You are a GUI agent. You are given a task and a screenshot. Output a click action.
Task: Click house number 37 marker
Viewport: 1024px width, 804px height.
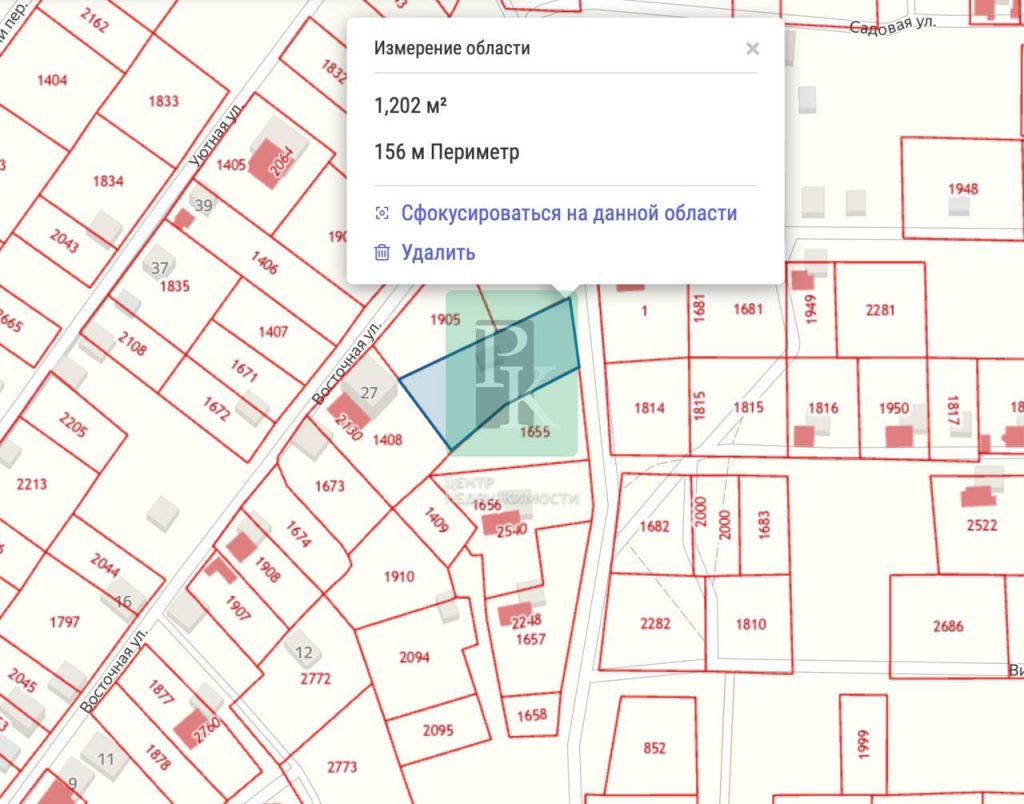pyautogui.click(x=159, y=267)
